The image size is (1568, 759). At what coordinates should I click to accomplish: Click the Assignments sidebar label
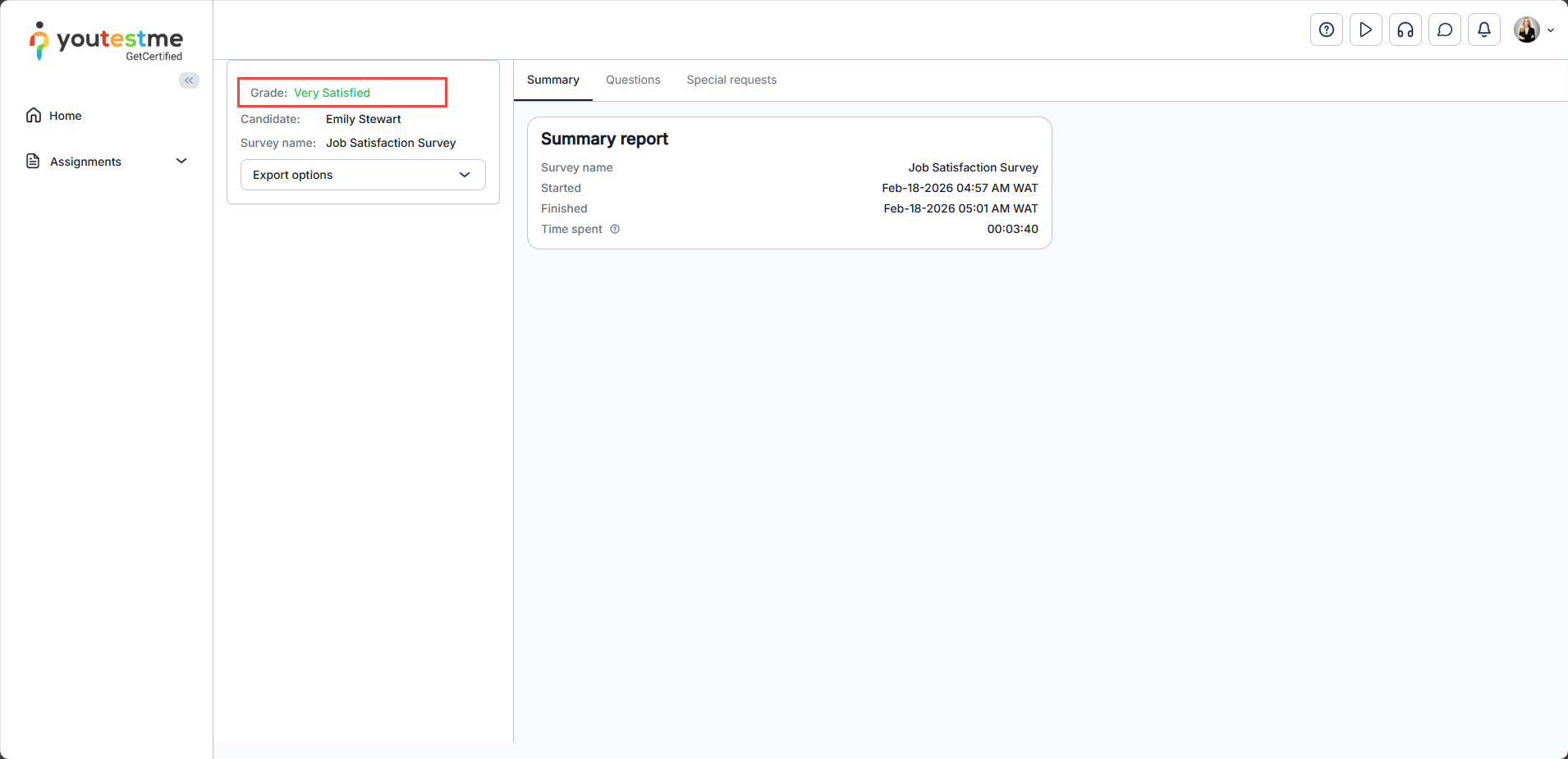point(85,162)
